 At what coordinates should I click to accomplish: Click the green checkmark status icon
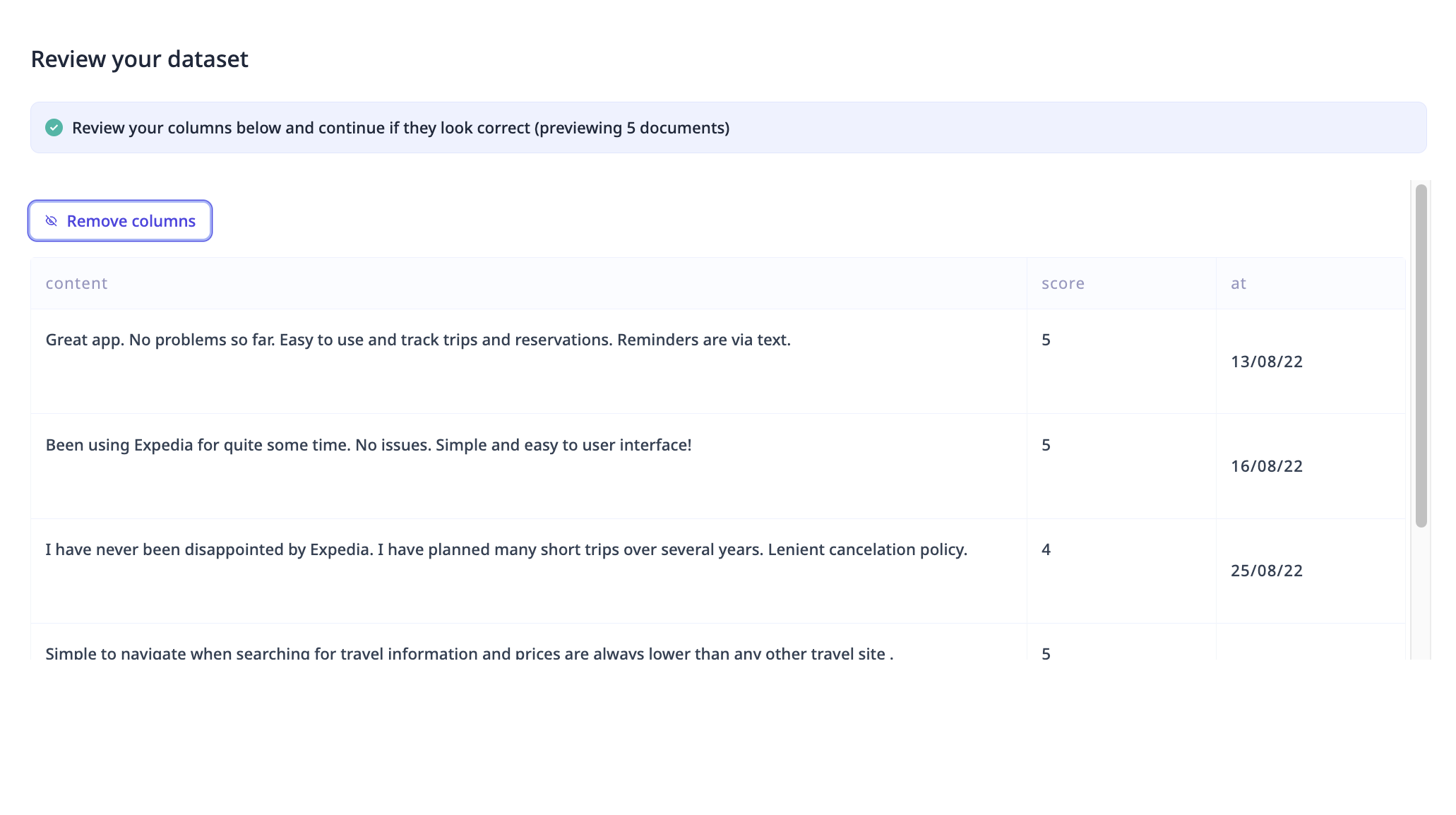pyautogui.click(x=54, y=128)
